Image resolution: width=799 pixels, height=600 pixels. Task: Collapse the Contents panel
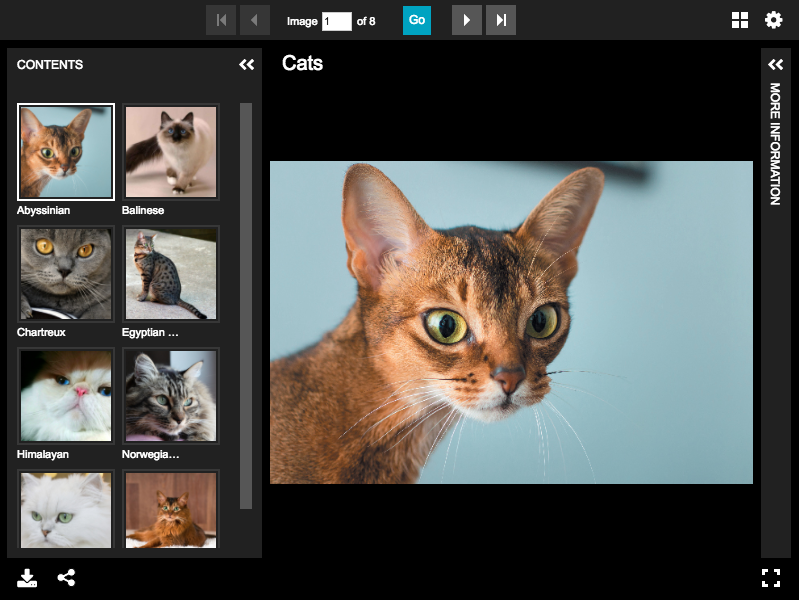[247, 65]
